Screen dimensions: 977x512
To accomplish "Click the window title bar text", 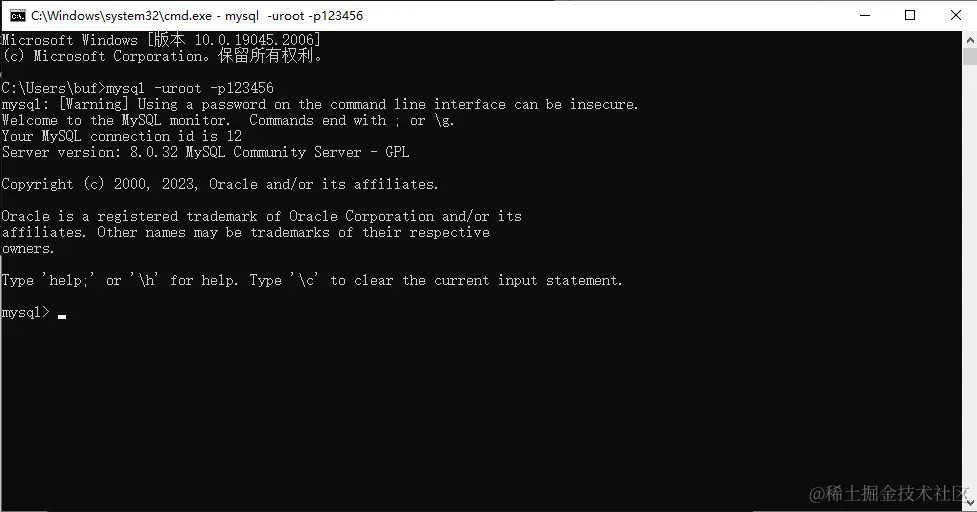I will (197, 16).
